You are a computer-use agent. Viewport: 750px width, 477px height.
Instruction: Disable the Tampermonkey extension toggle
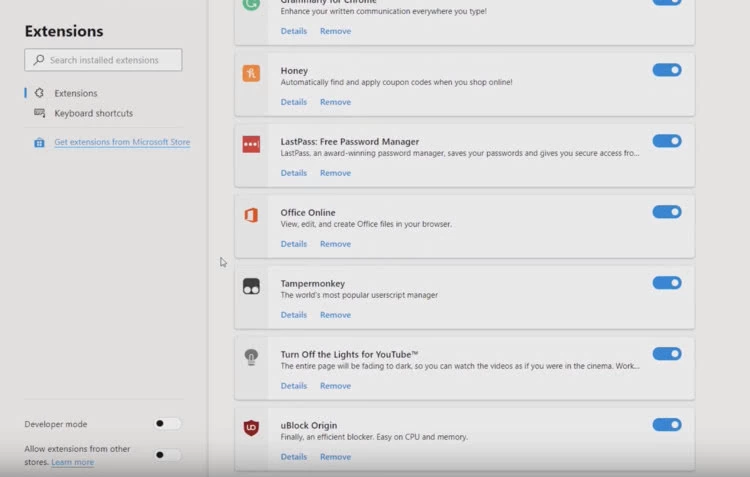click(x=666, y=283)
